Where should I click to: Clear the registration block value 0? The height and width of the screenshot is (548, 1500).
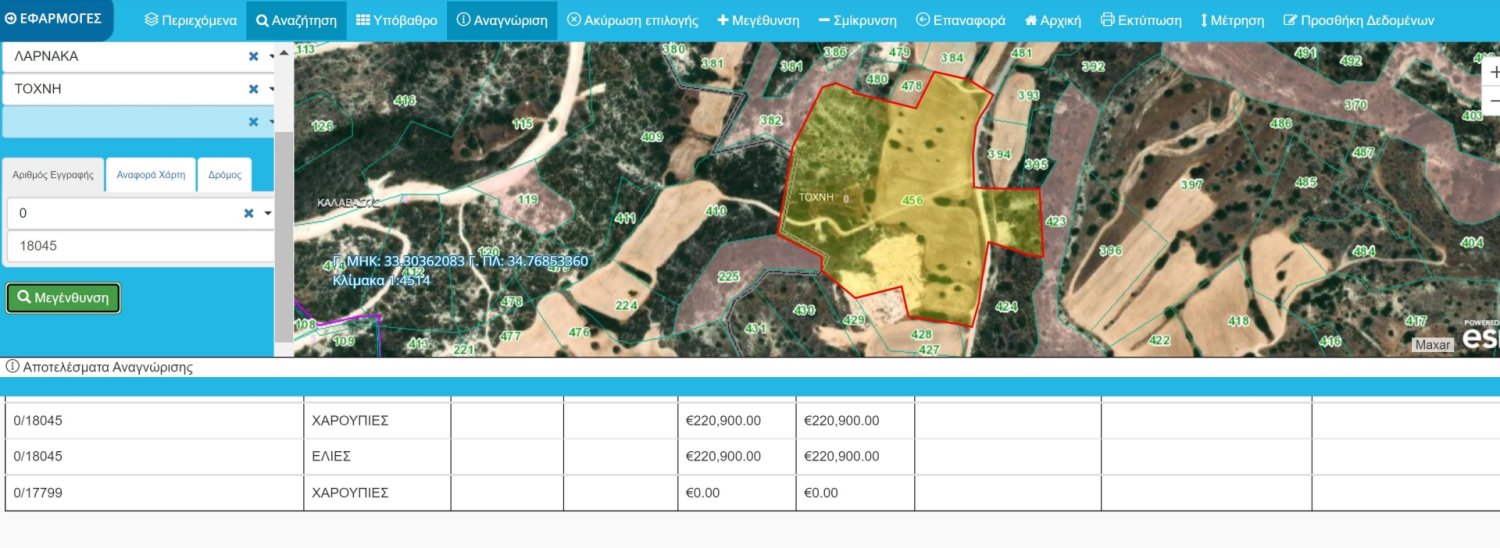tap(249, 213)
